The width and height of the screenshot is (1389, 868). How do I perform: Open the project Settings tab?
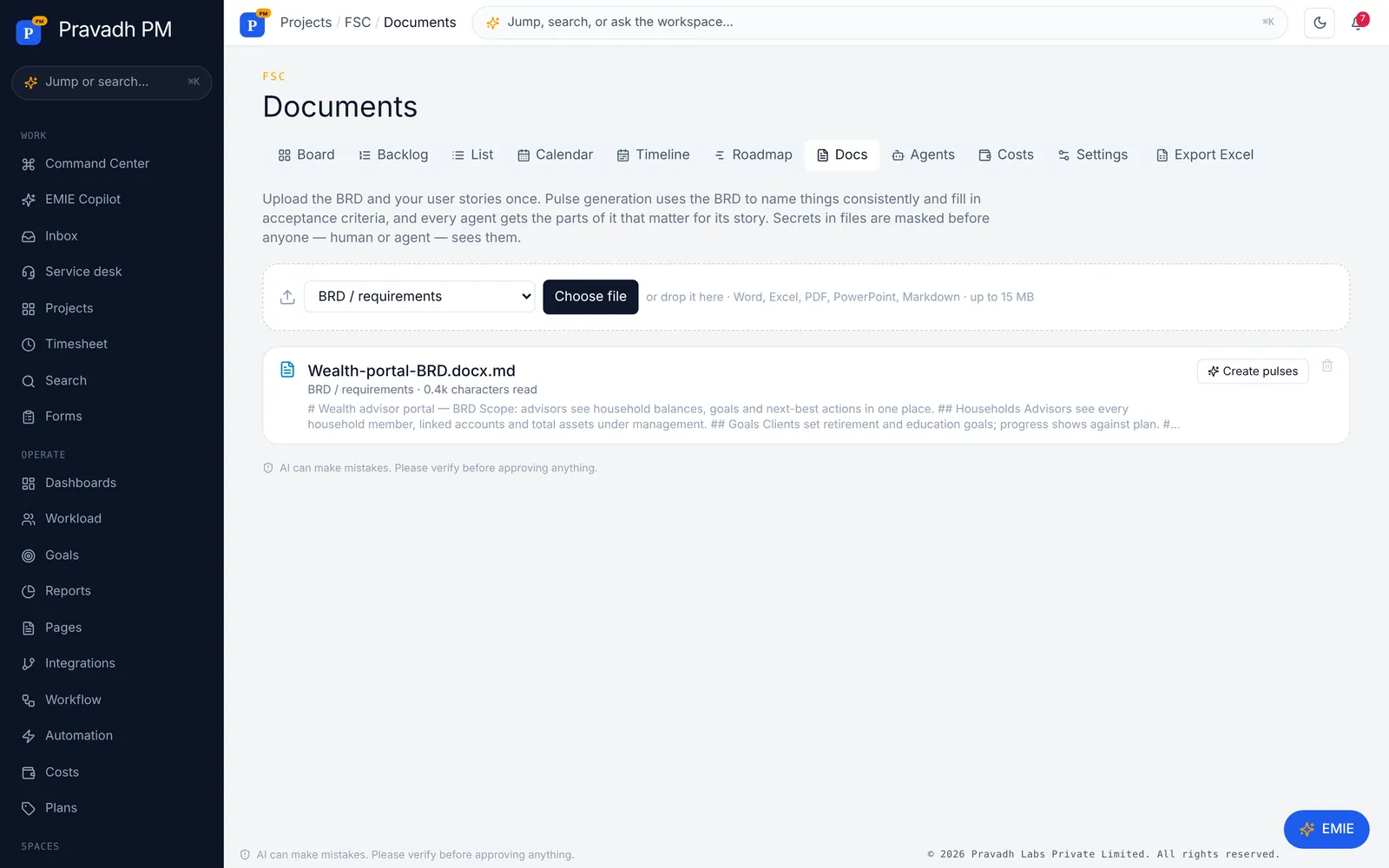tap(1093, 155)
